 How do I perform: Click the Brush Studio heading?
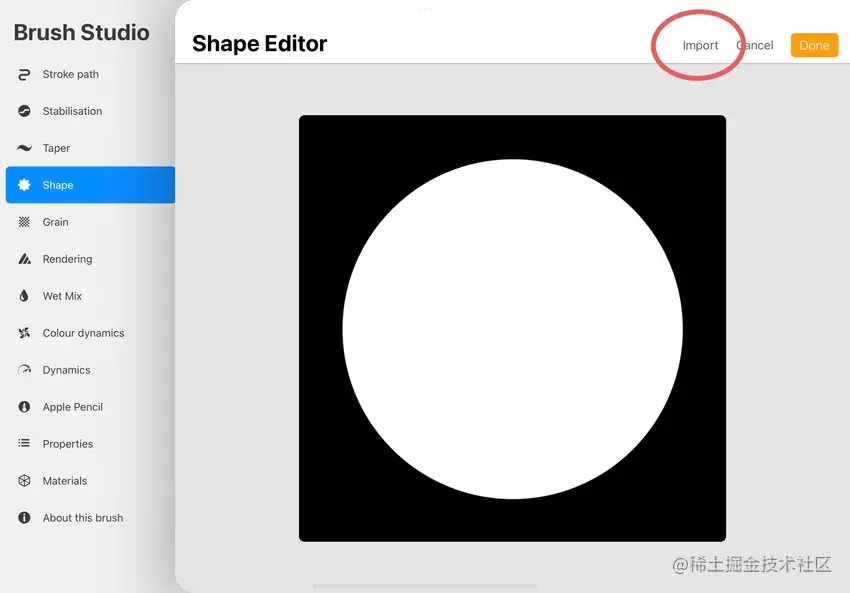click(x=80, y=32)
